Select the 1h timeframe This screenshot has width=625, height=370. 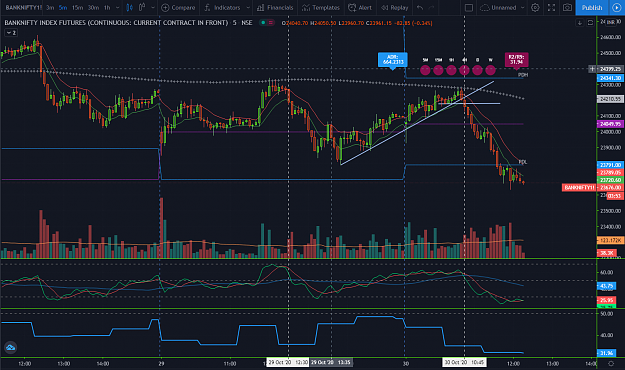107,8
